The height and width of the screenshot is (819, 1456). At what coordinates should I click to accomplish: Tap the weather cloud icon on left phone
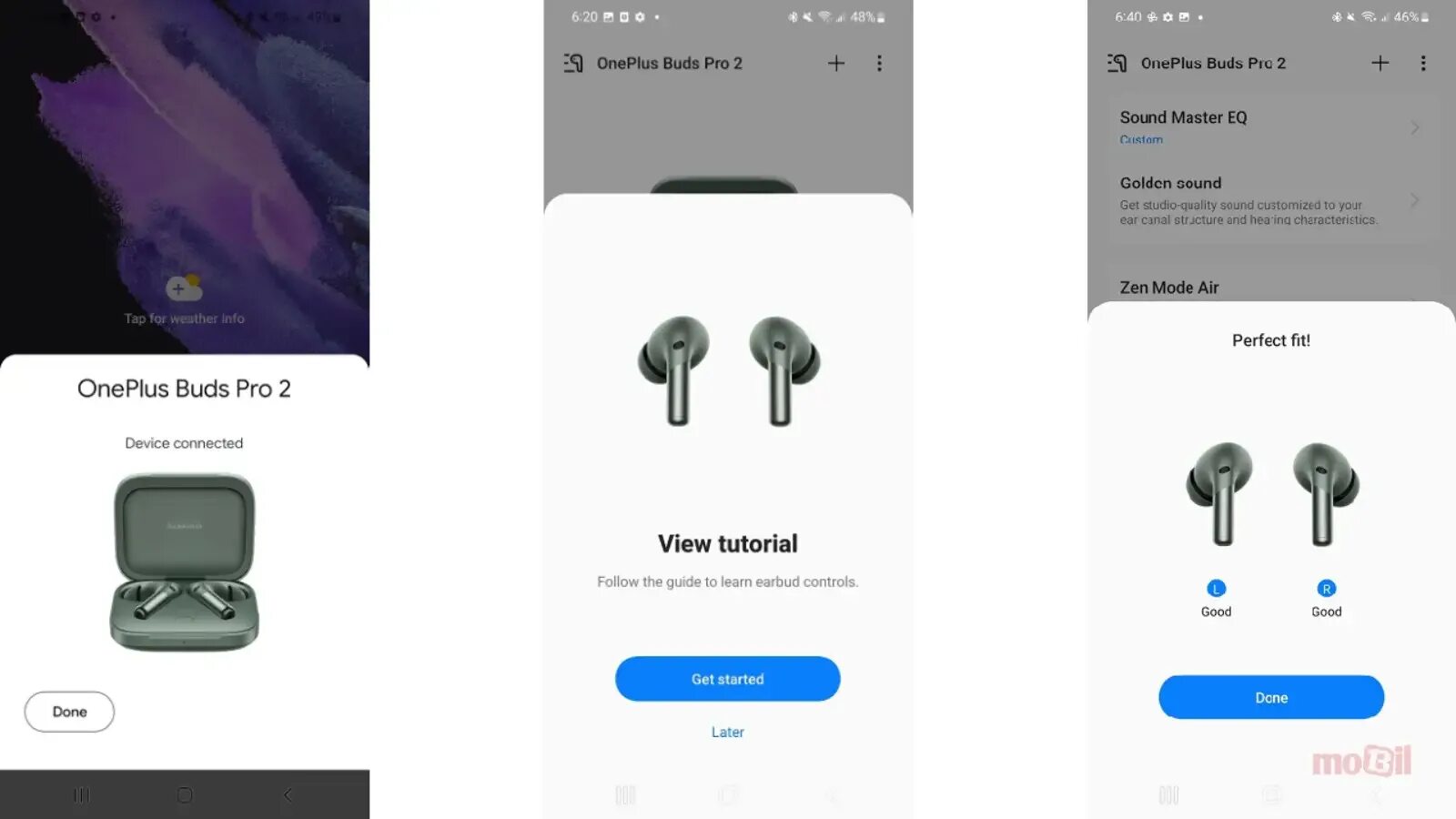pyautogui.click(x=184, y=288)
